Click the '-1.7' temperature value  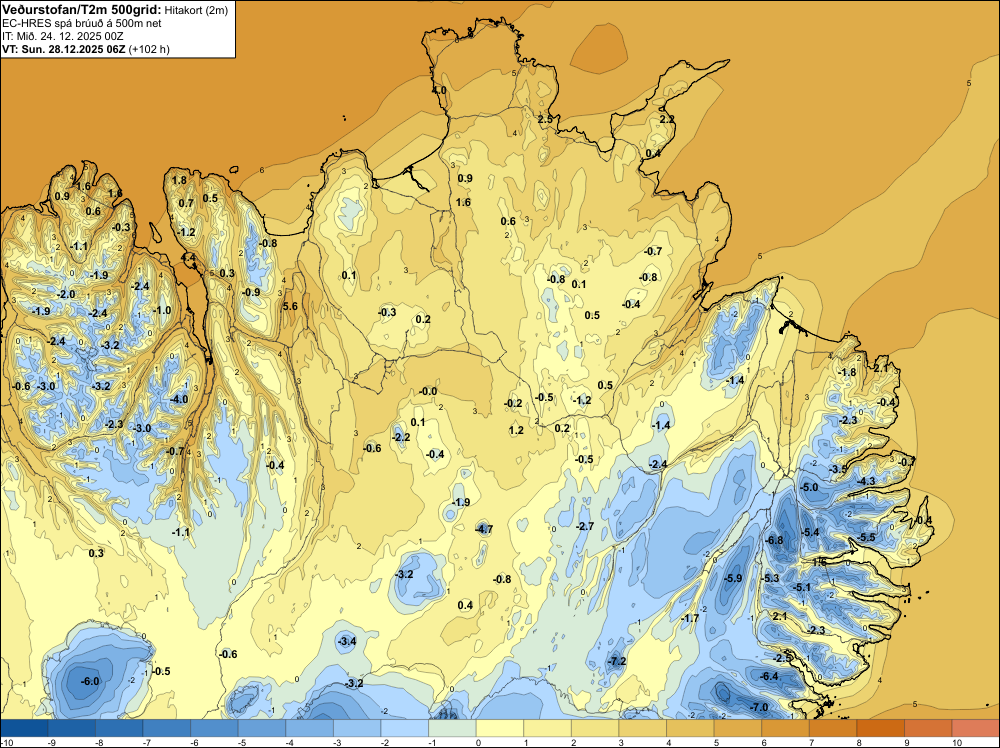689,618
